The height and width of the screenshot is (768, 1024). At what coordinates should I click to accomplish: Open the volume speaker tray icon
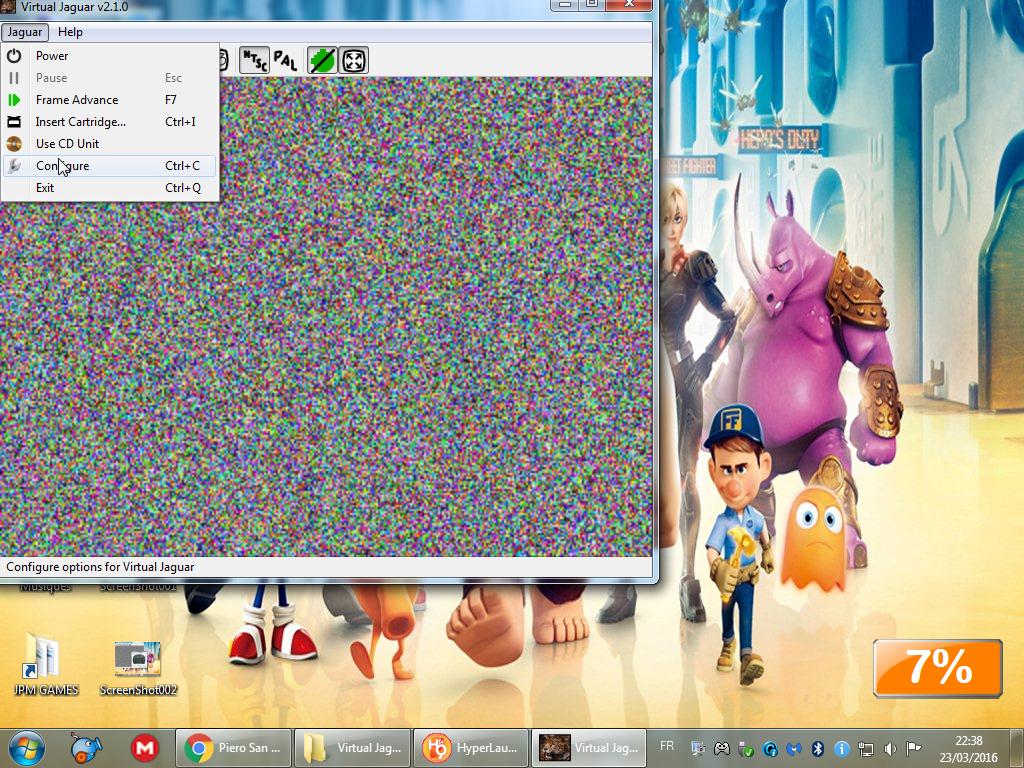(890, 748)
